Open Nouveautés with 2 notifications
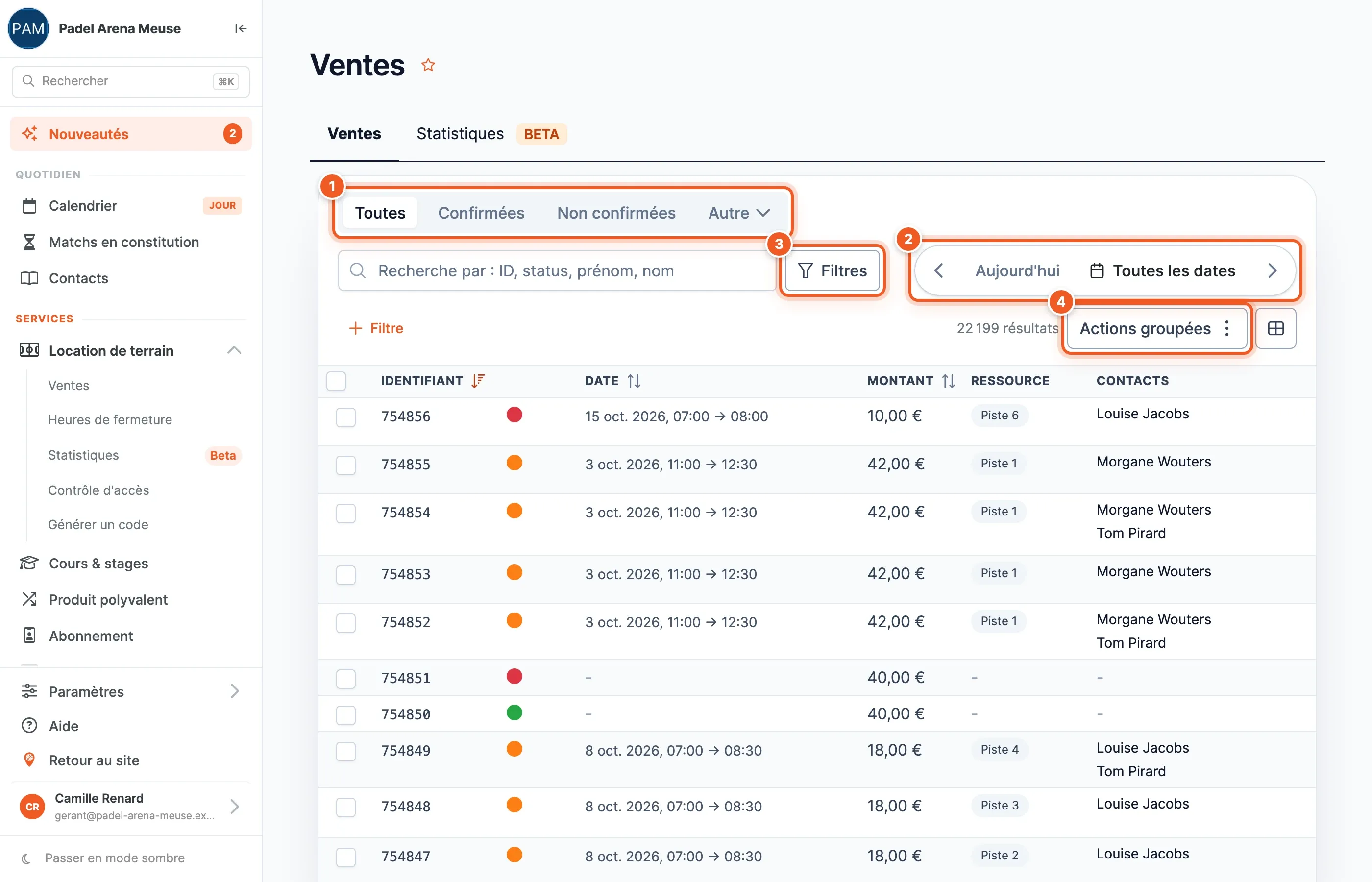Screen dimensions: 1372x882 pos(131,134)
